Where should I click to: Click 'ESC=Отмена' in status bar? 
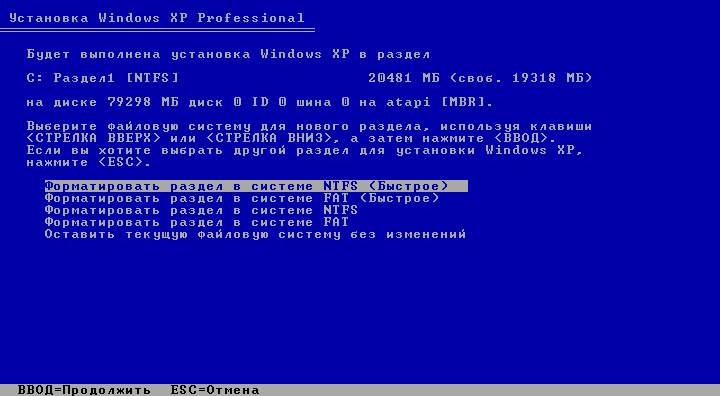coord(215,390)
